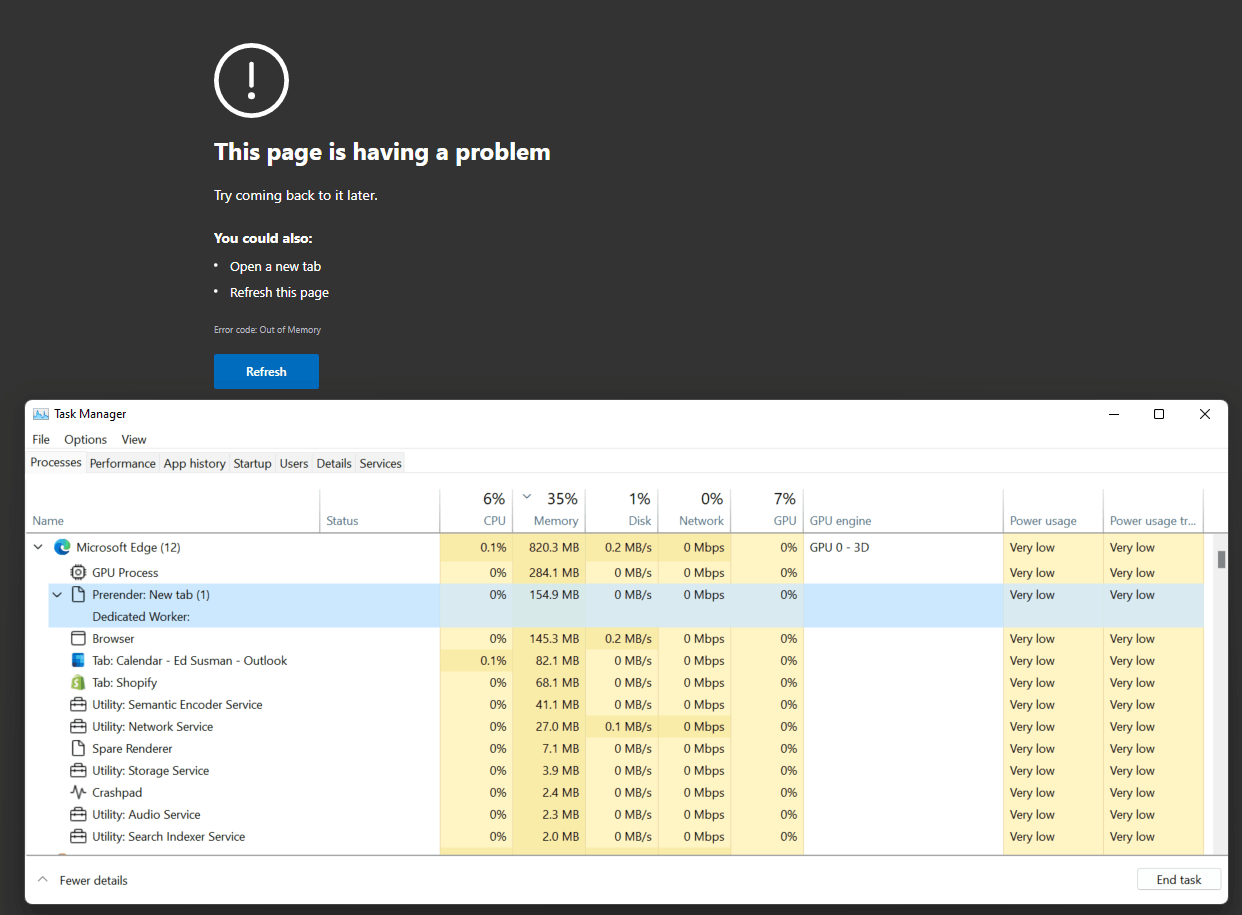Switch to the Performance tab
This screenshot has width=1242, height=915.
(122, 463)
